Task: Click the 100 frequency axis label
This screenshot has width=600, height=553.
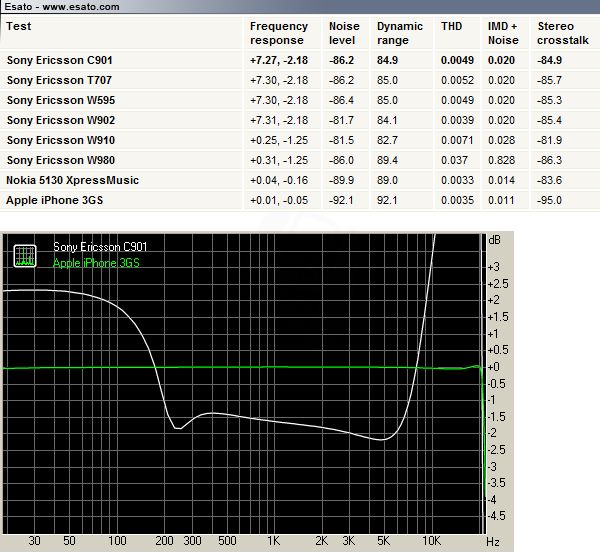Action: [117, 541]
